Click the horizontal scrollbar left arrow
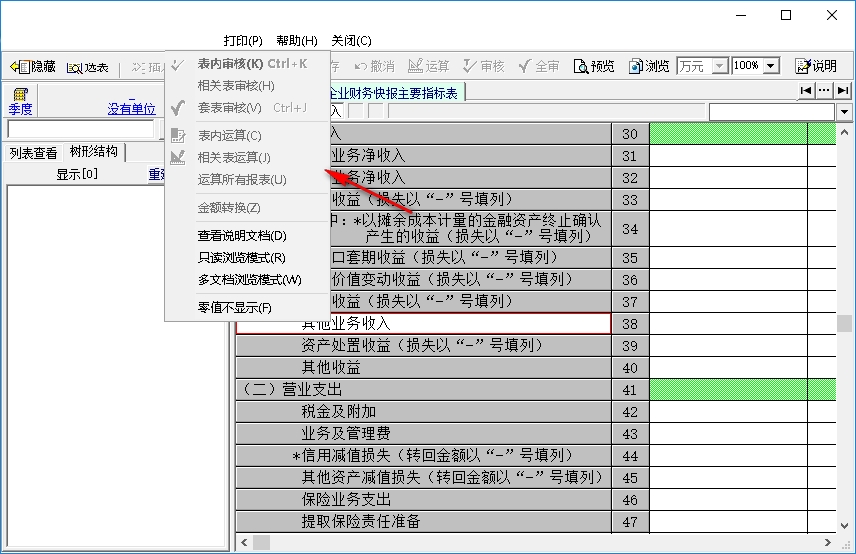Image resolution: width=856 pixels, height=554 pixels. coord(245,542)
